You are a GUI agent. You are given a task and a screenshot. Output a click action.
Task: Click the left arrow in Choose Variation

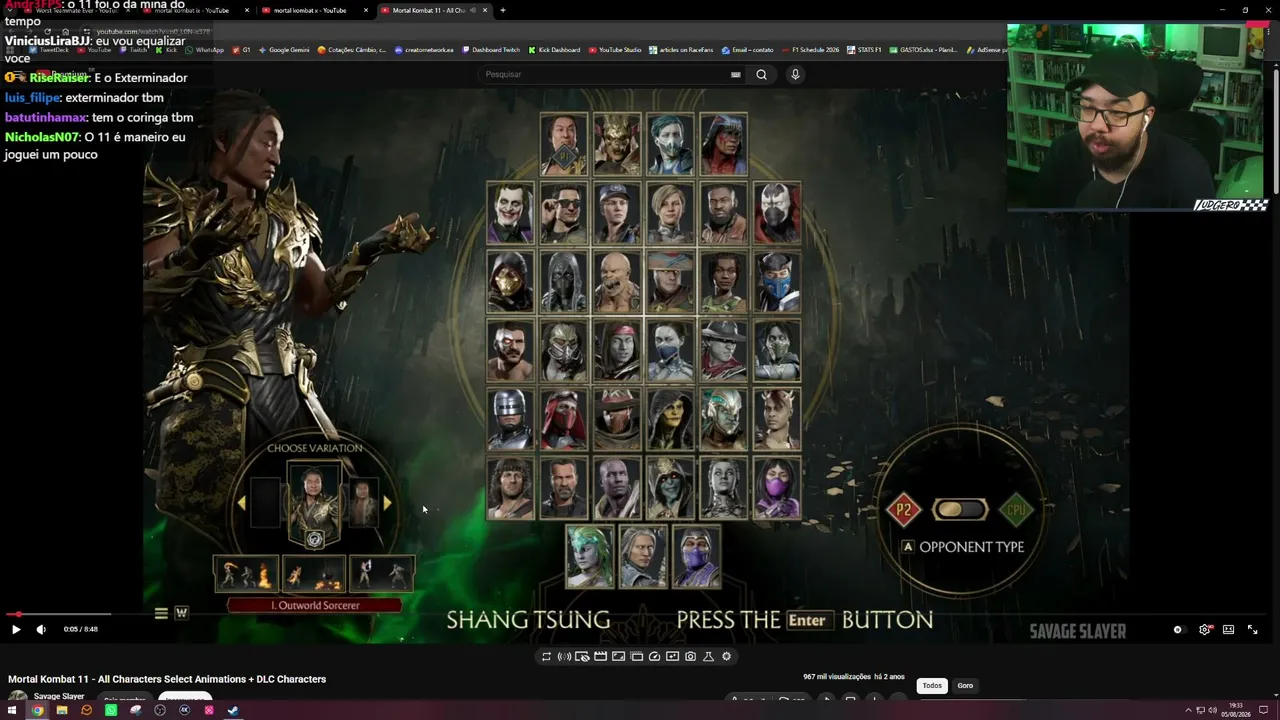(241, 503)
